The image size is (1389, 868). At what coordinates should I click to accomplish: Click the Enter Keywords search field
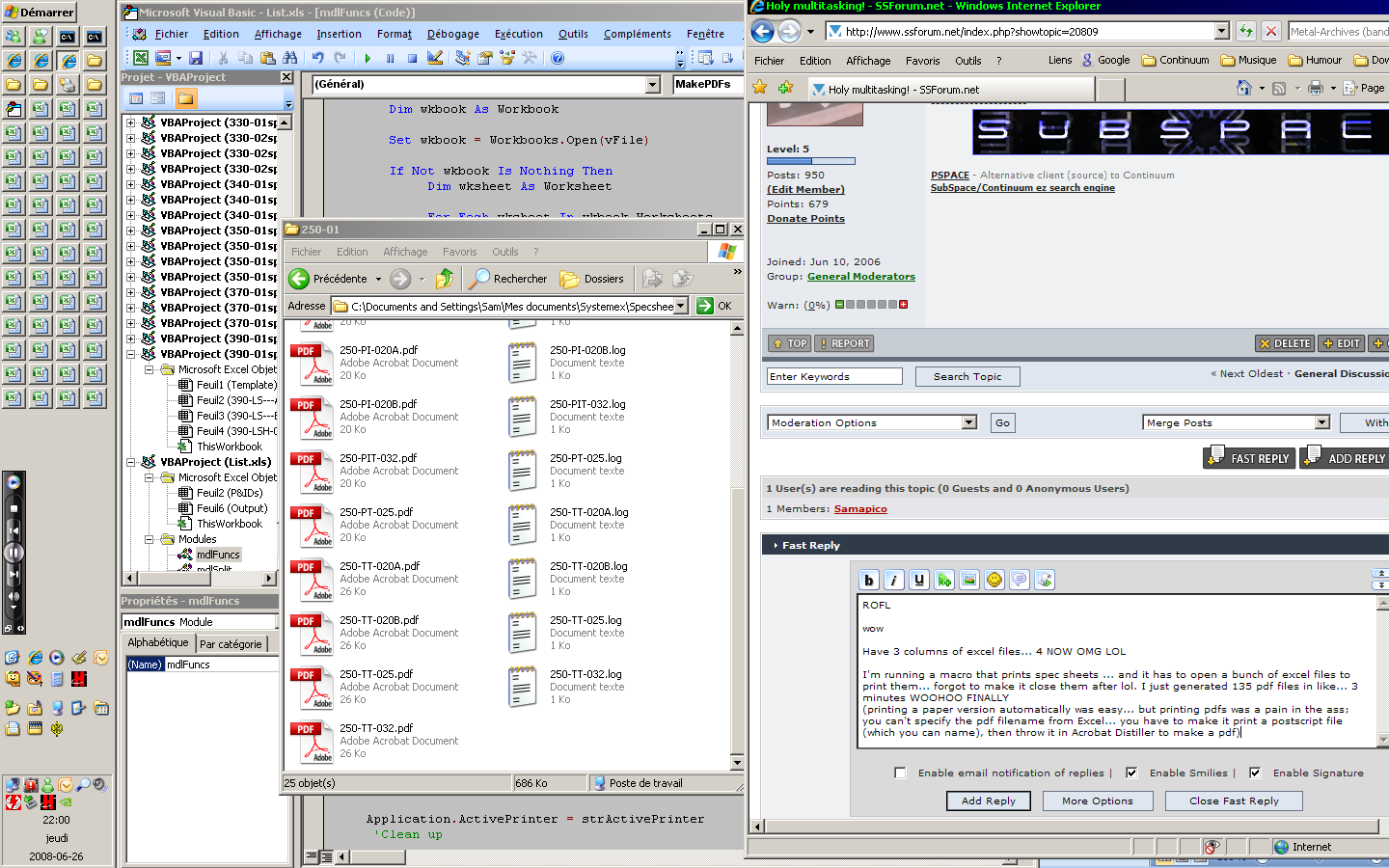(834, 376)
